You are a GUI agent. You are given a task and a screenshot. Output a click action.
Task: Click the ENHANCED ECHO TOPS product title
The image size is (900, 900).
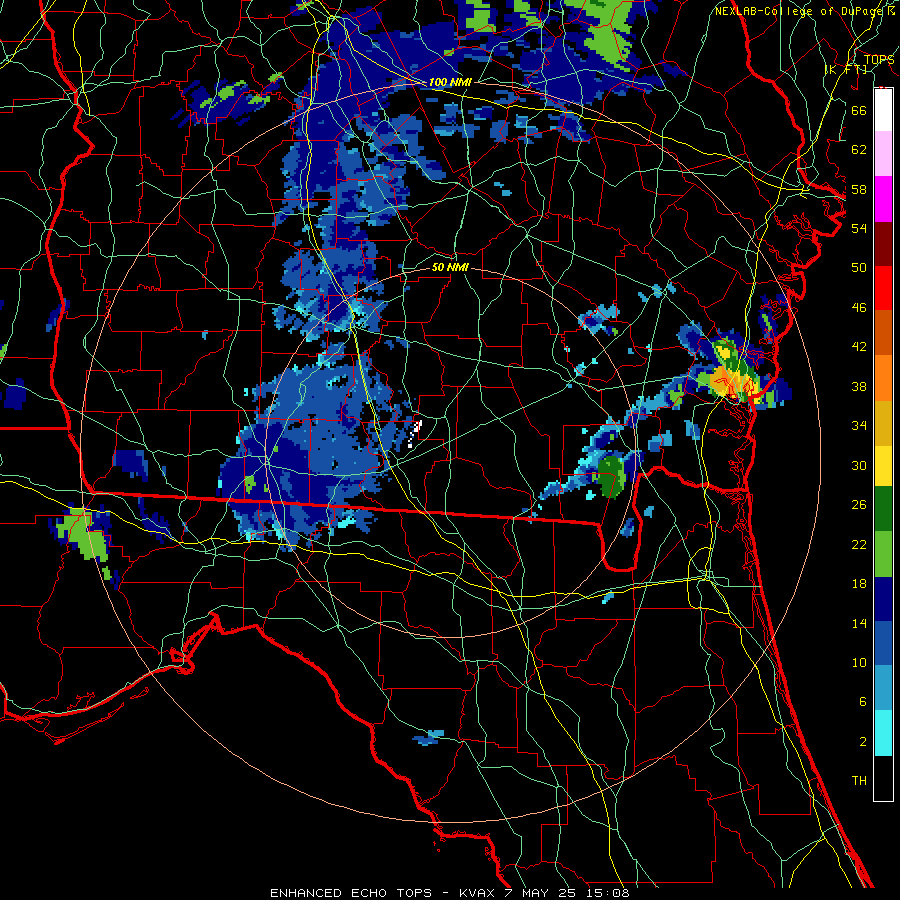pos(351,893)
